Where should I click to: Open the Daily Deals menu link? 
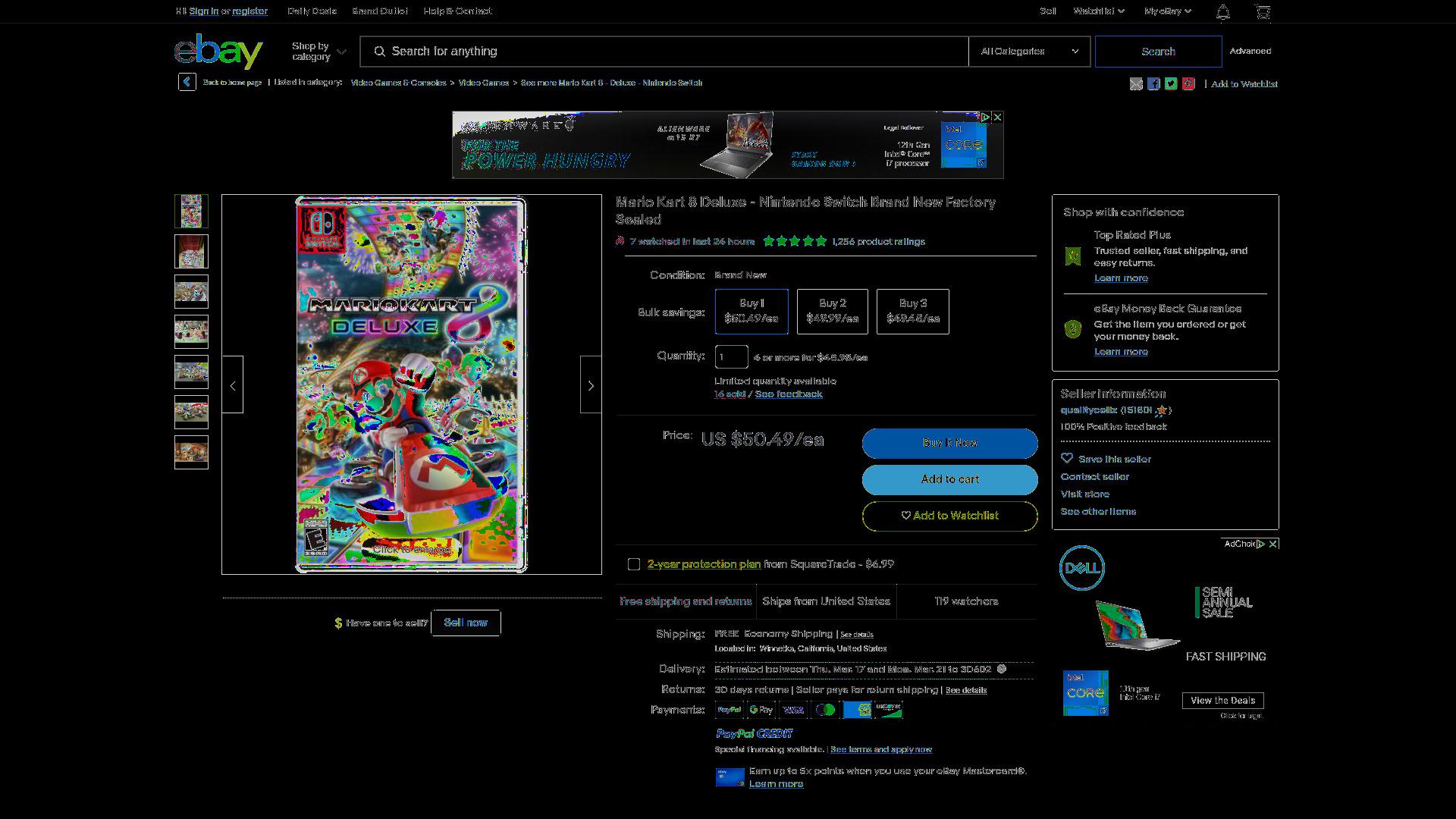coord(312,11)
